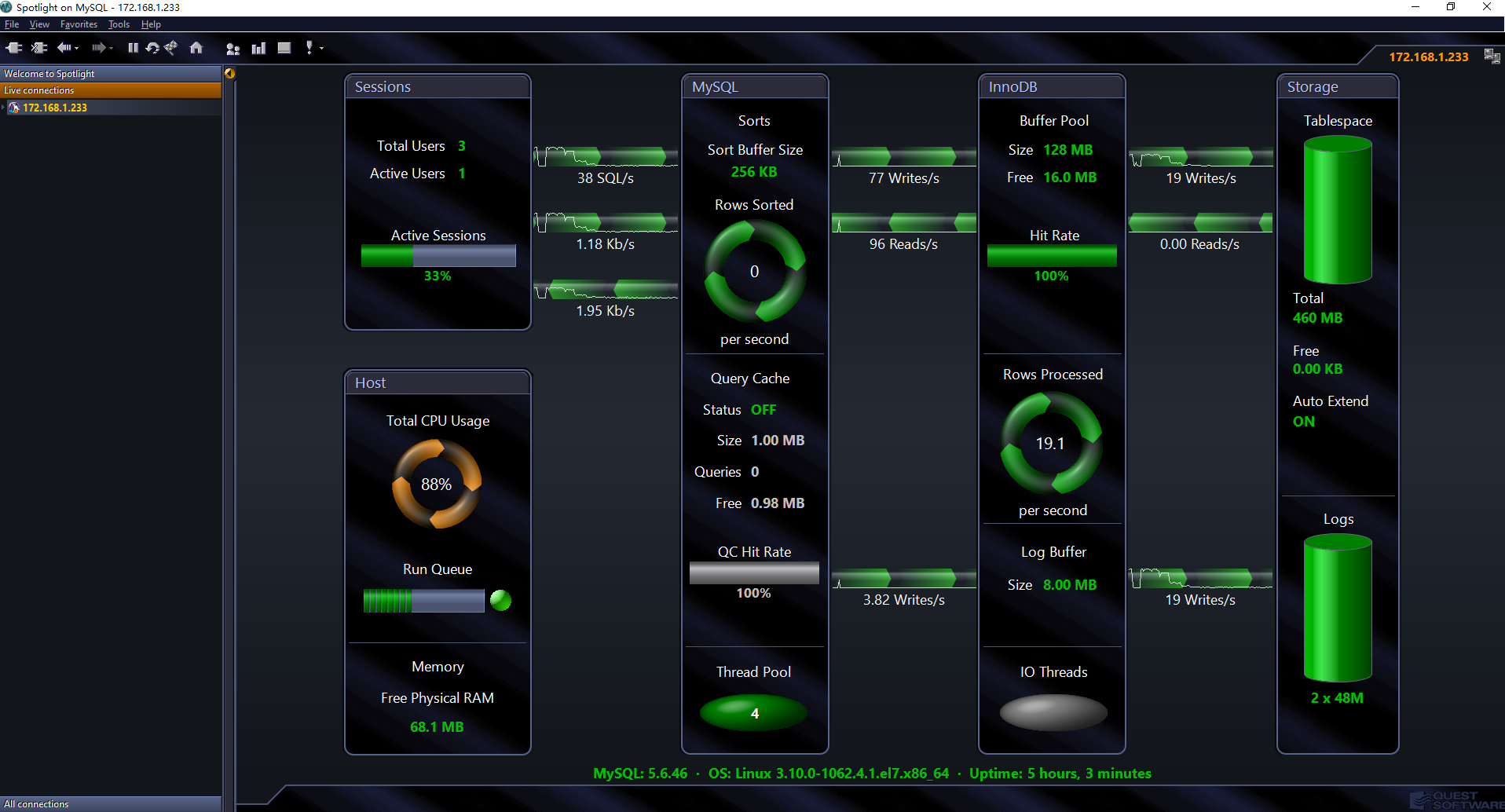This screenshot has height=812, width=1505.
Task: Click the Tablespace green cylinder
Action: tap(1338, 210)
